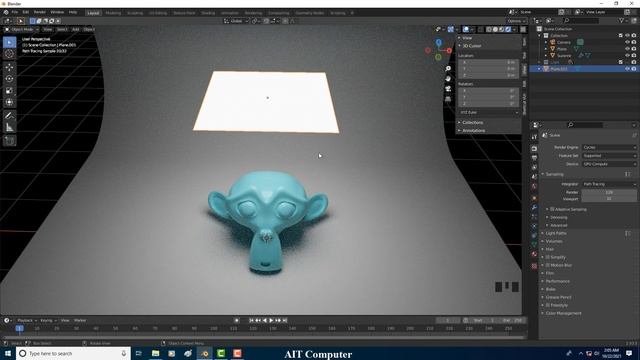Adjust the Viewport samples field
This screenshot has width=640, height=360.
click(609, 199)
